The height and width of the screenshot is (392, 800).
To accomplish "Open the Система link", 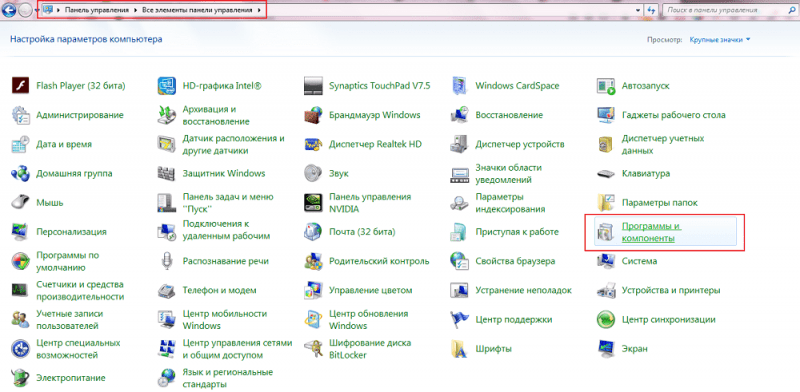I will [639, 261].
